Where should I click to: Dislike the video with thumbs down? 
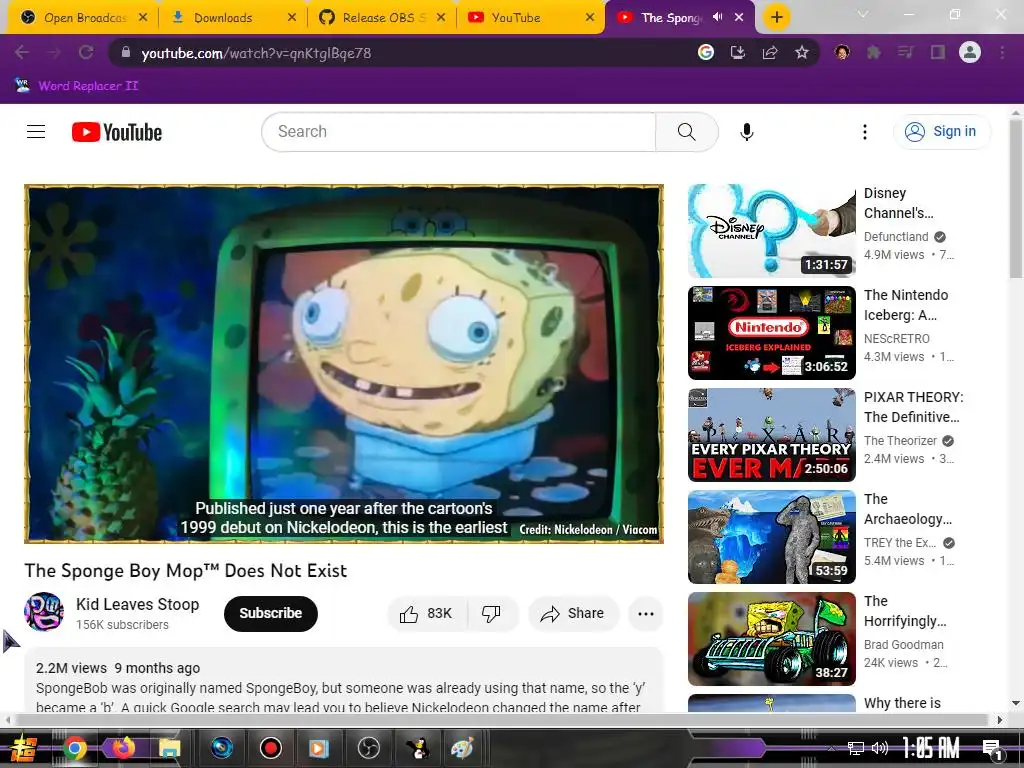click(x=492, y=614)
